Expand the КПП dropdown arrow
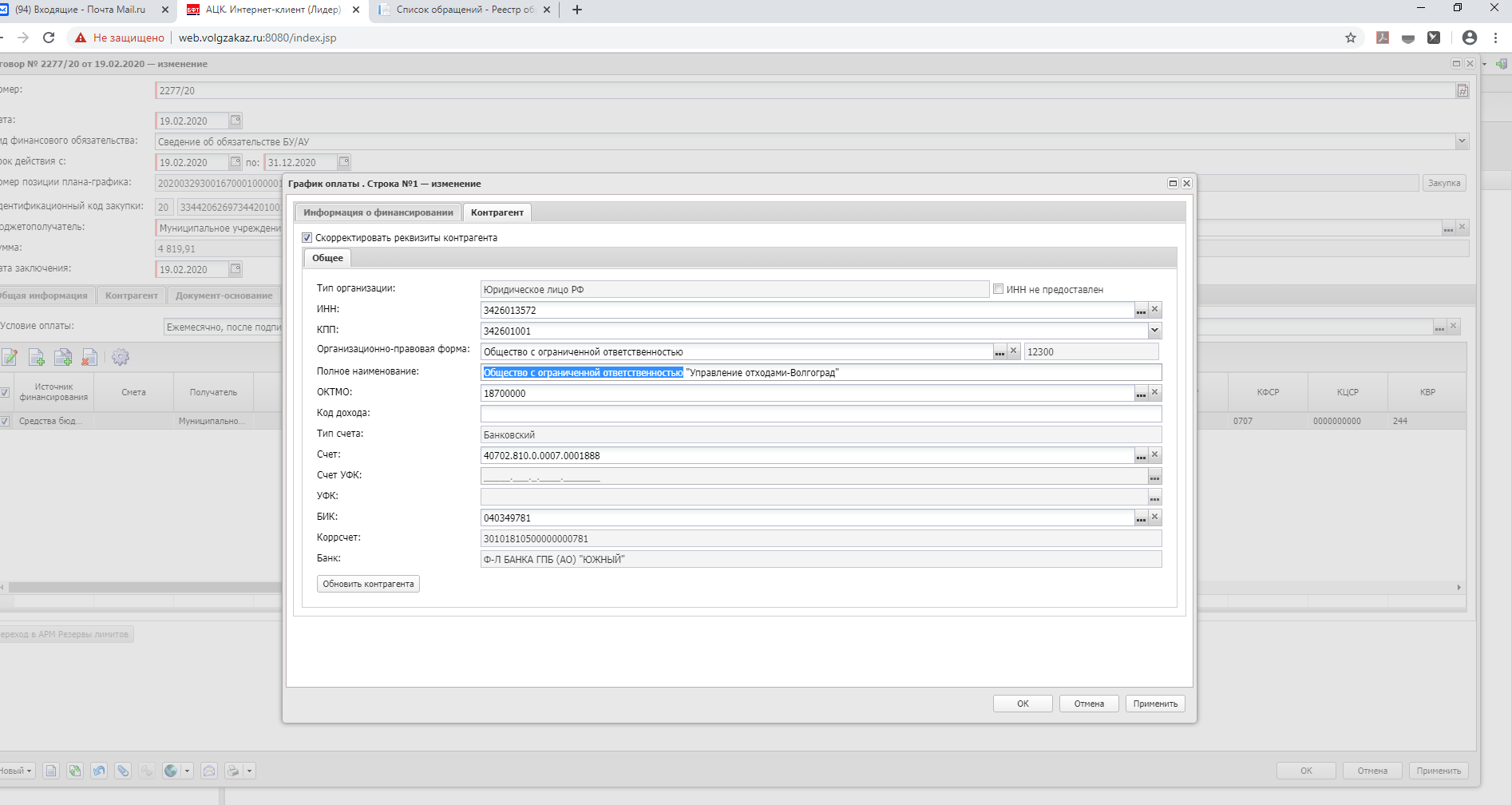The image size is (1512, 805). (1154, 331)
